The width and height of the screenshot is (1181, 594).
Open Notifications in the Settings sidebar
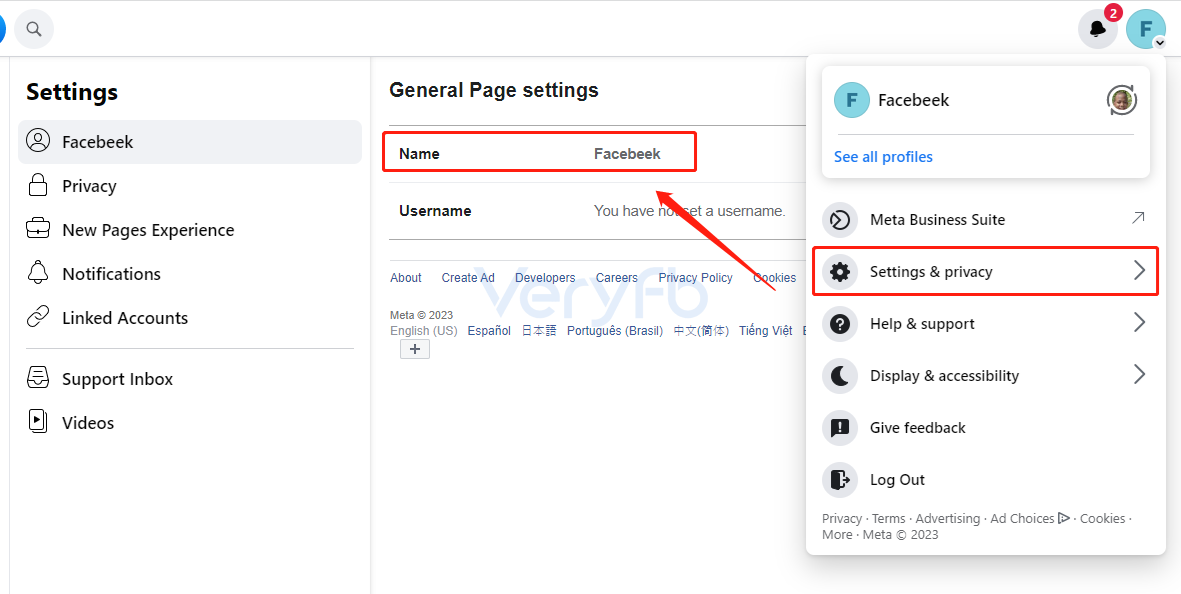(x=190, y=273)
